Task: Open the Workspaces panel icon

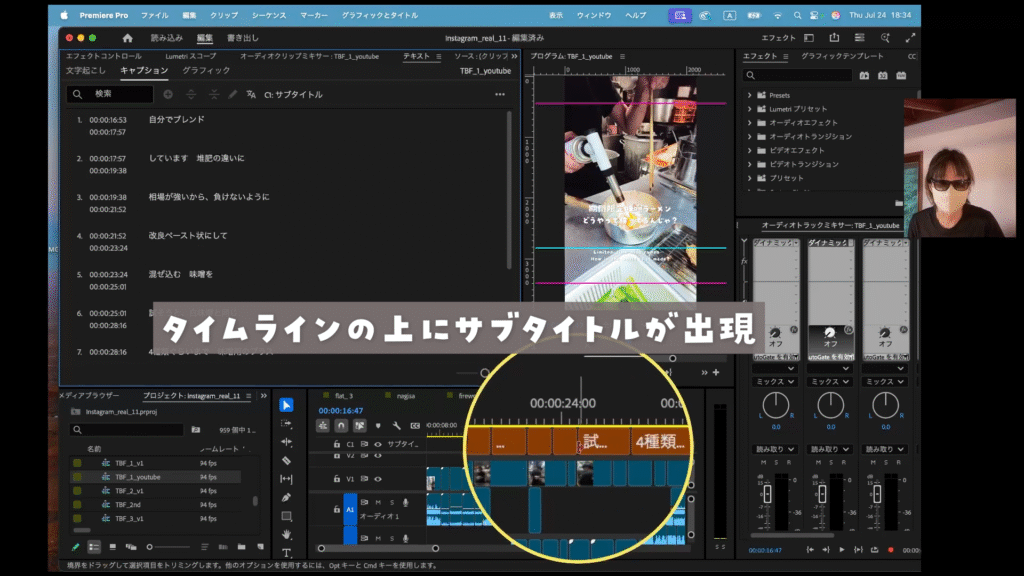Action: [809, 38]
